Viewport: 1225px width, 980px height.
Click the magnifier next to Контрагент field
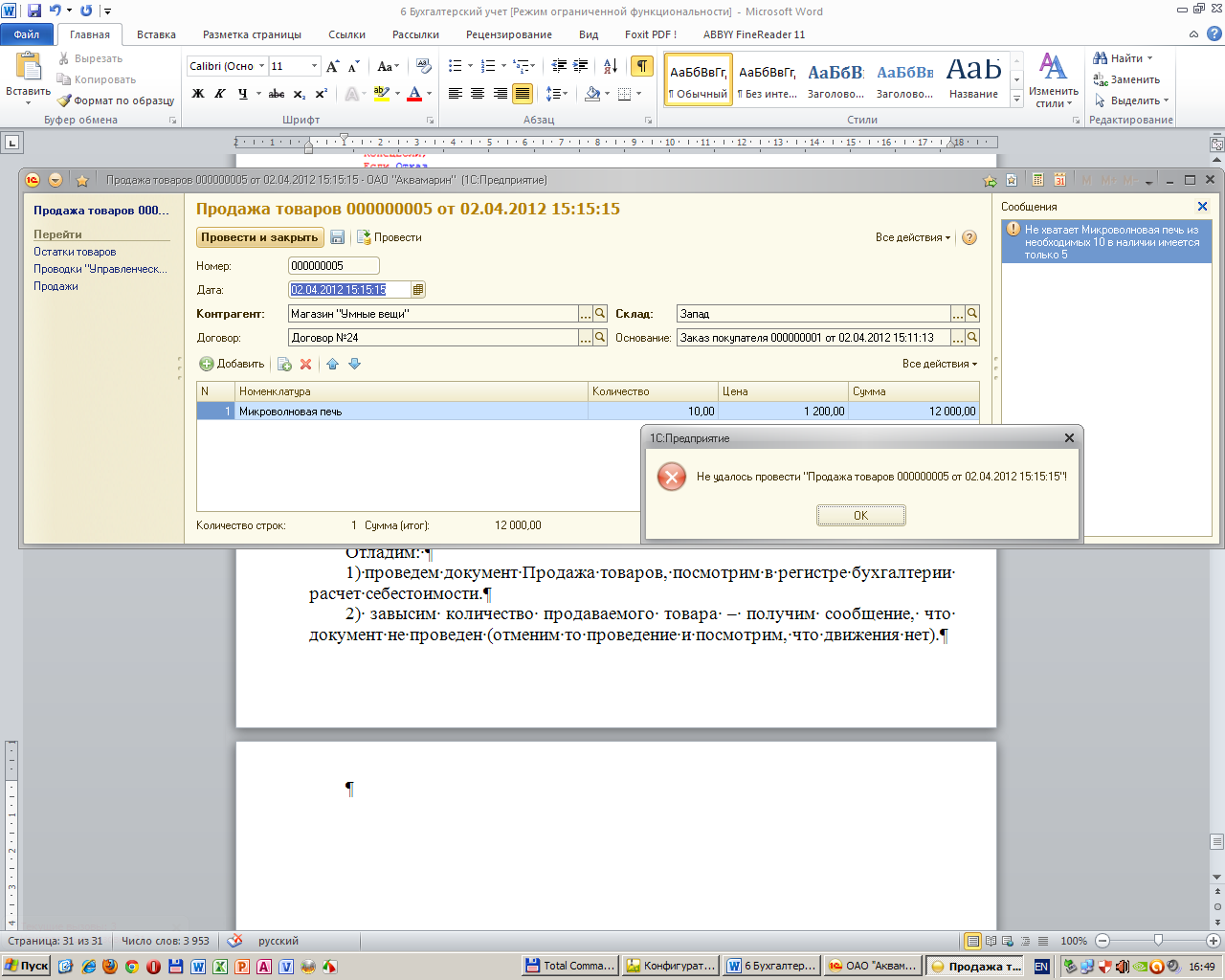click(600, 314)
